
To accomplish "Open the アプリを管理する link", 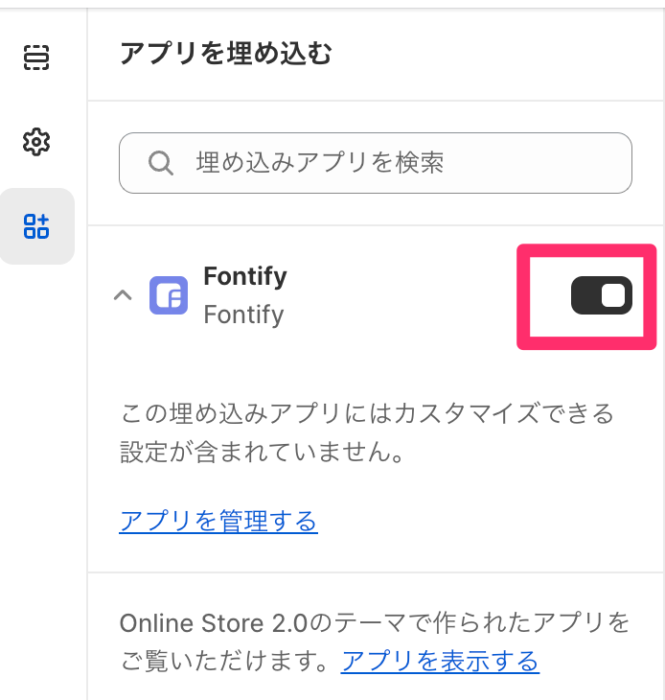I will pos(218,521).
